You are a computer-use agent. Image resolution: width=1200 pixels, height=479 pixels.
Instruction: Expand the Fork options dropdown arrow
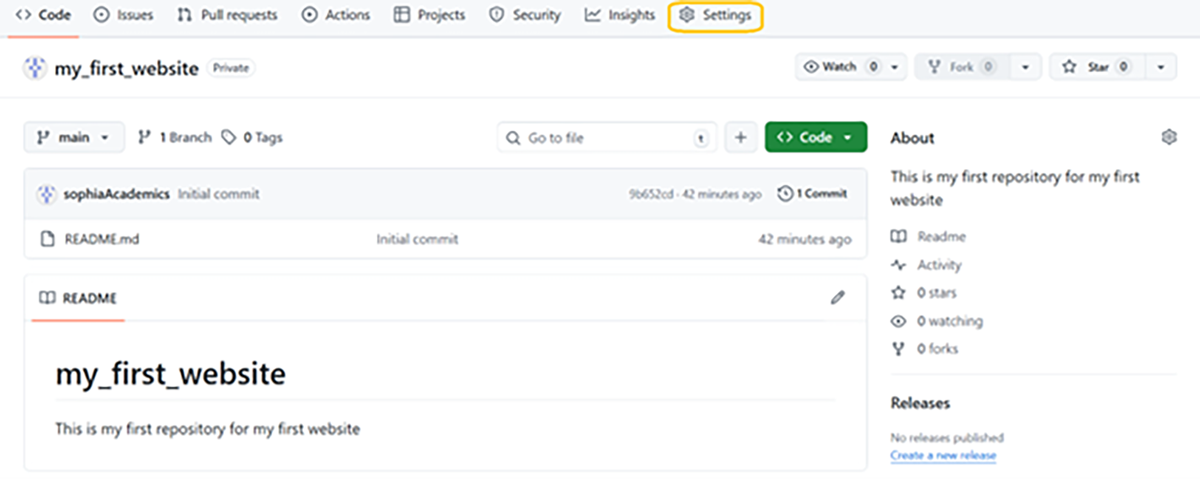coord(1025,67)
